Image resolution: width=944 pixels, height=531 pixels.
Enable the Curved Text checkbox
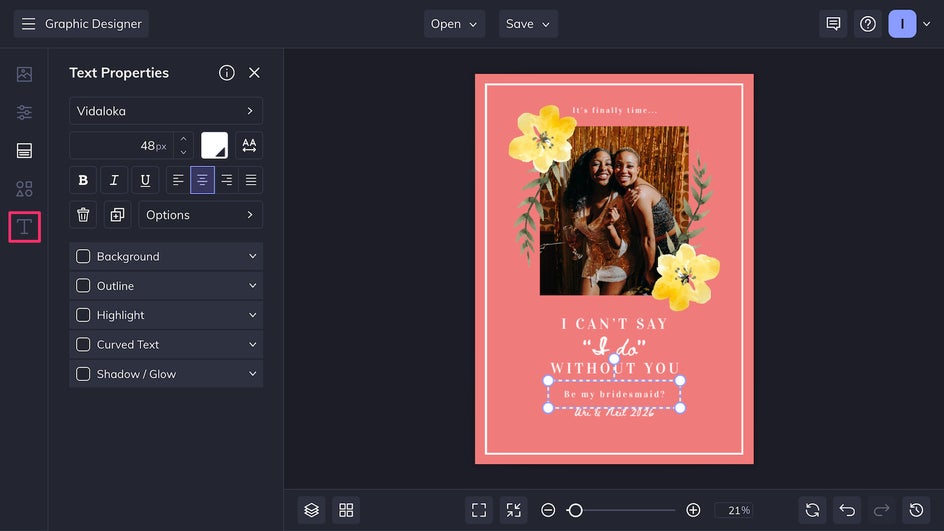click(83, 344)
